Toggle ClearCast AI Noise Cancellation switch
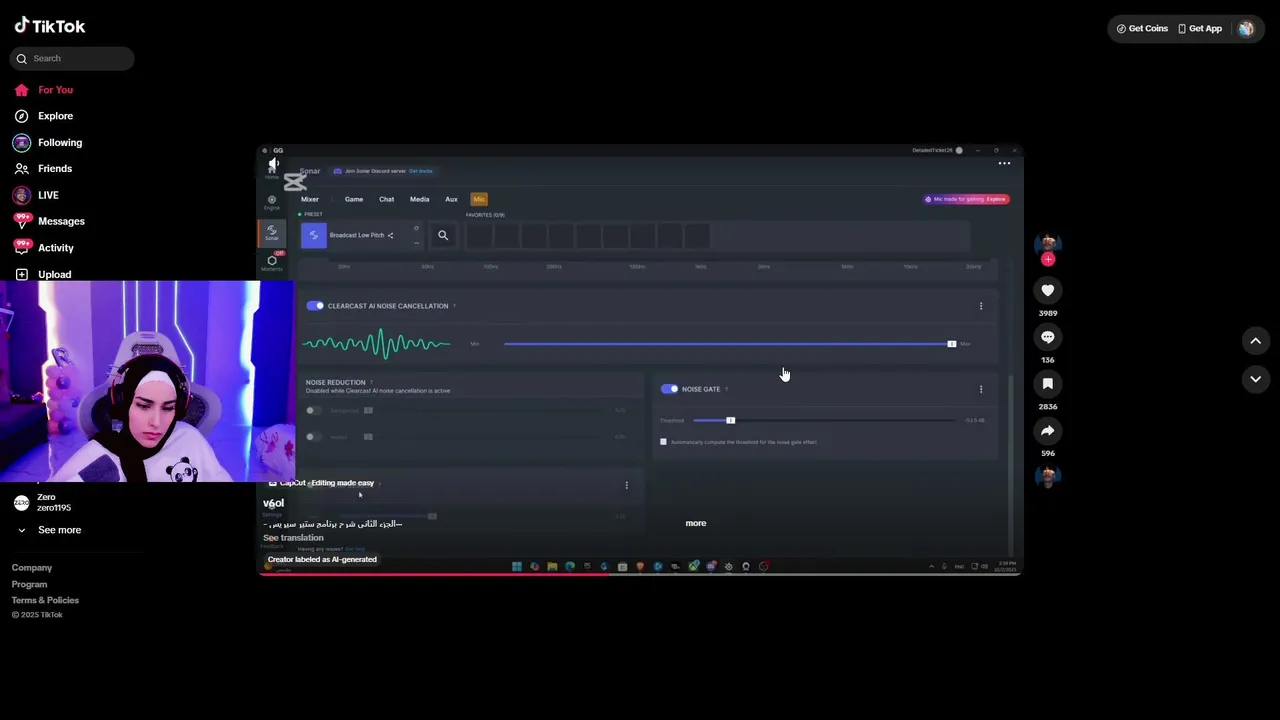Image resolution: width=1280 pixels, height=720 pixels. [315, 306]
